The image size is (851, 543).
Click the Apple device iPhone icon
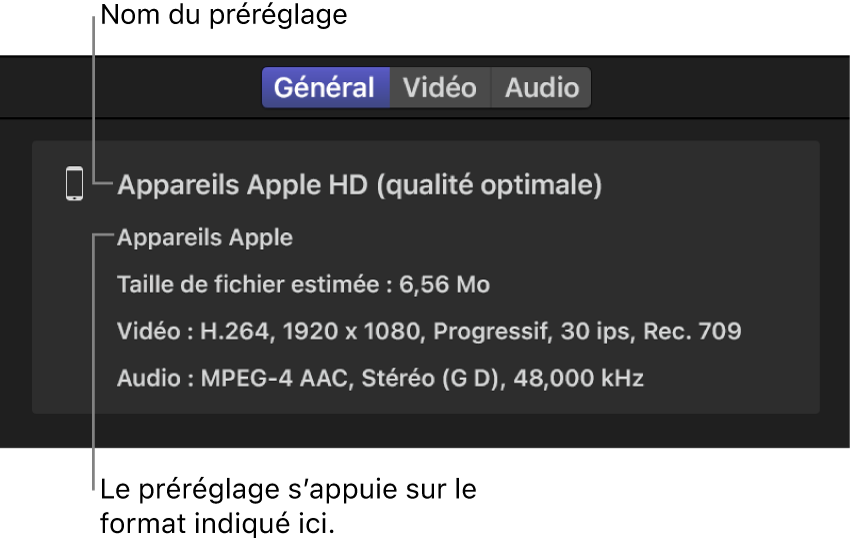(74, 184)
